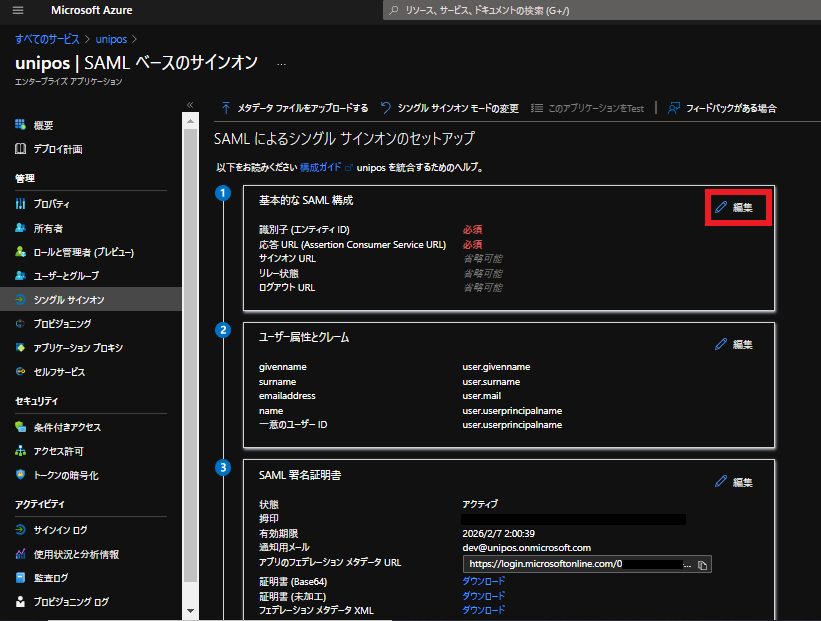Click the プロビジョニング ログ person icon
The width and height of the screenshot is (821, 621).
pyautogui.click(x=20, y=601)
